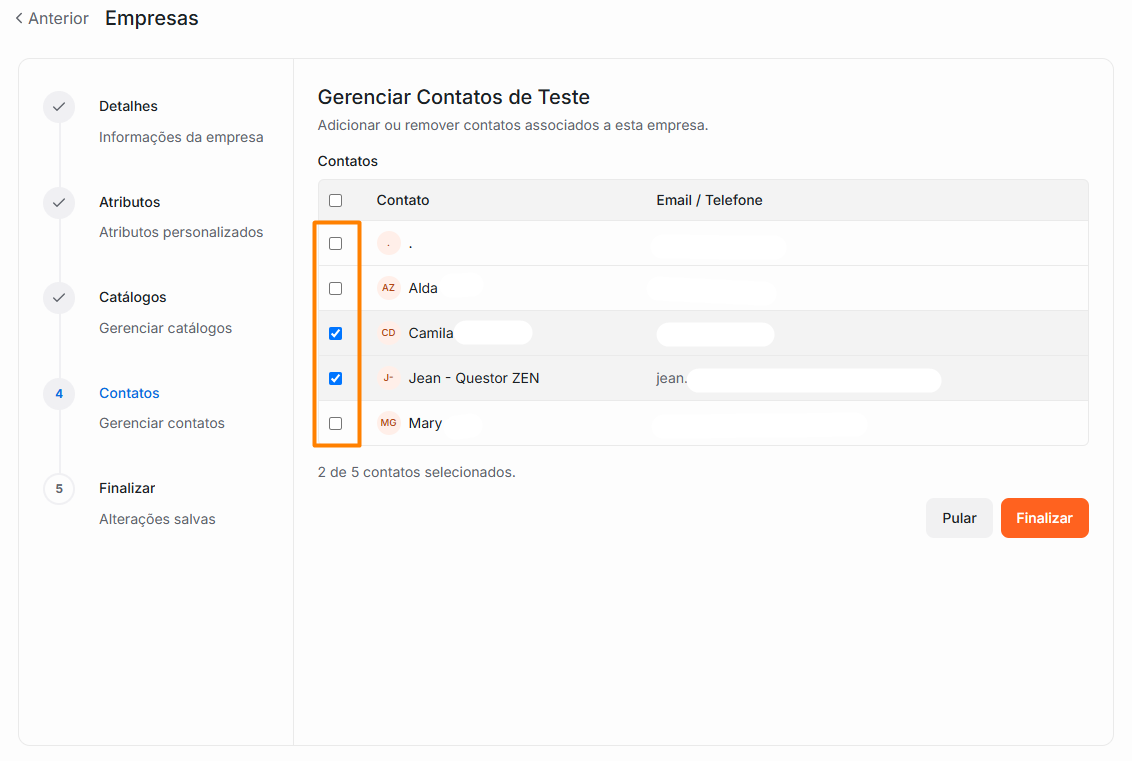This screenshot has width=1132, height=761.
Task: Click the Email / Telefone column header
Action: [x=709, y=200]
